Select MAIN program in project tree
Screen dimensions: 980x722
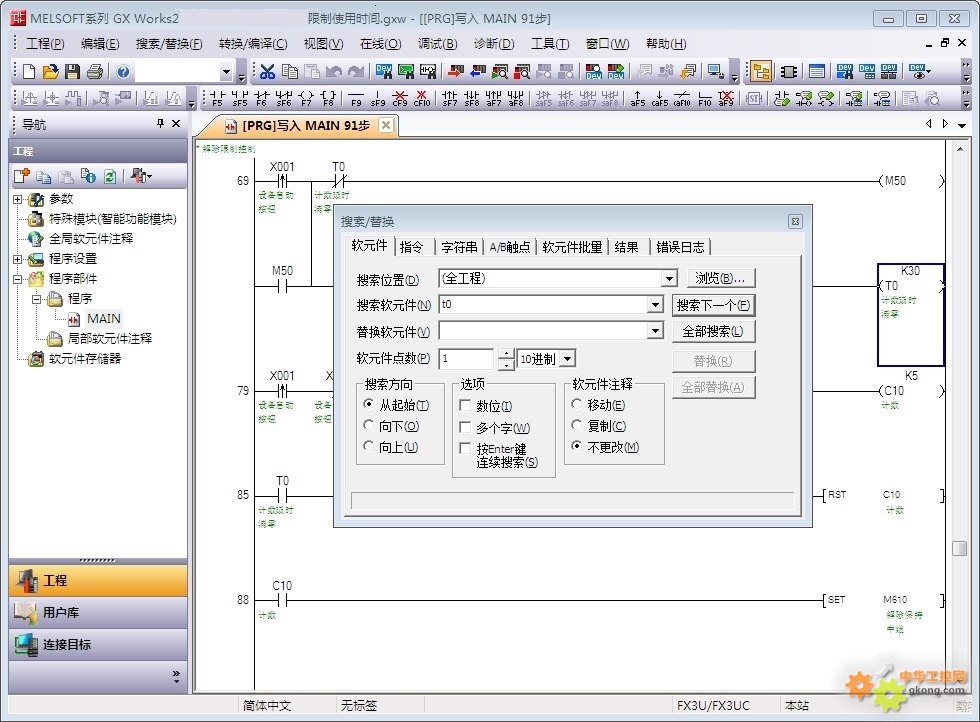104,319
